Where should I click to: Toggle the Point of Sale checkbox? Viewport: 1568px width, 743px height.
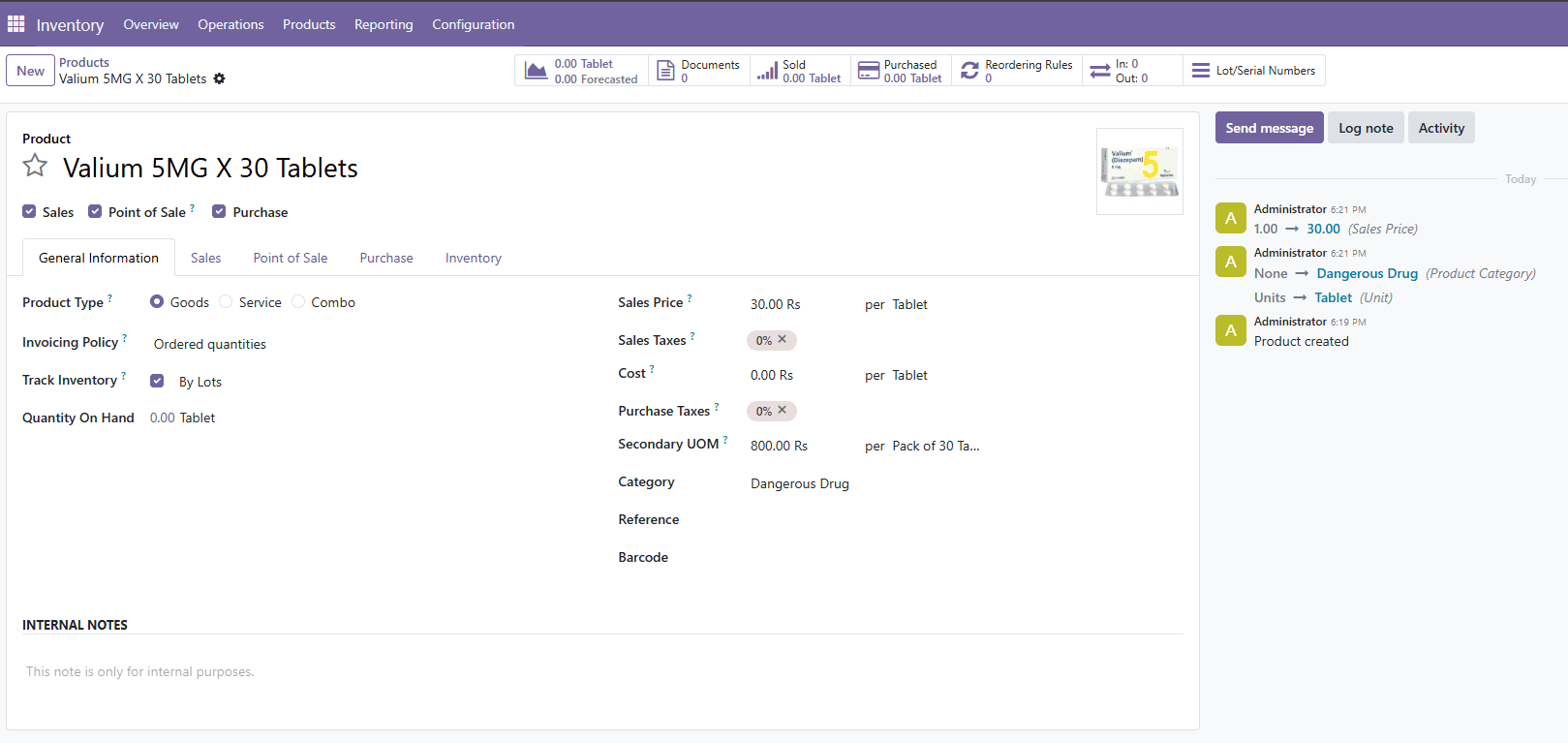click(x=95, y=211)
